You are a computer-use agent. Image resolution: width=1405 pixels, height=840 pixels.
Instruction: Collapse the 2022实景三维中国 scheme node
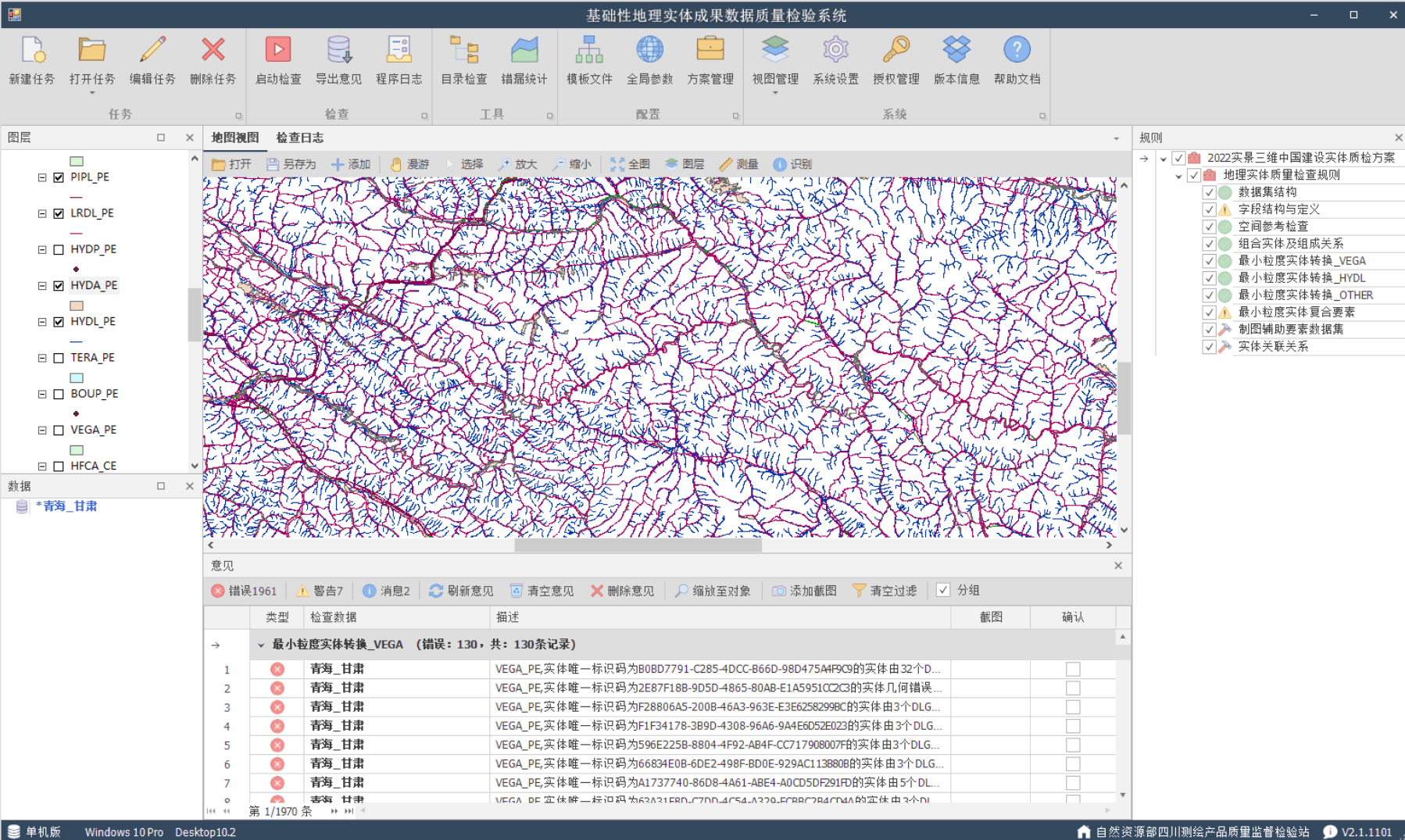coord(1164,159)
